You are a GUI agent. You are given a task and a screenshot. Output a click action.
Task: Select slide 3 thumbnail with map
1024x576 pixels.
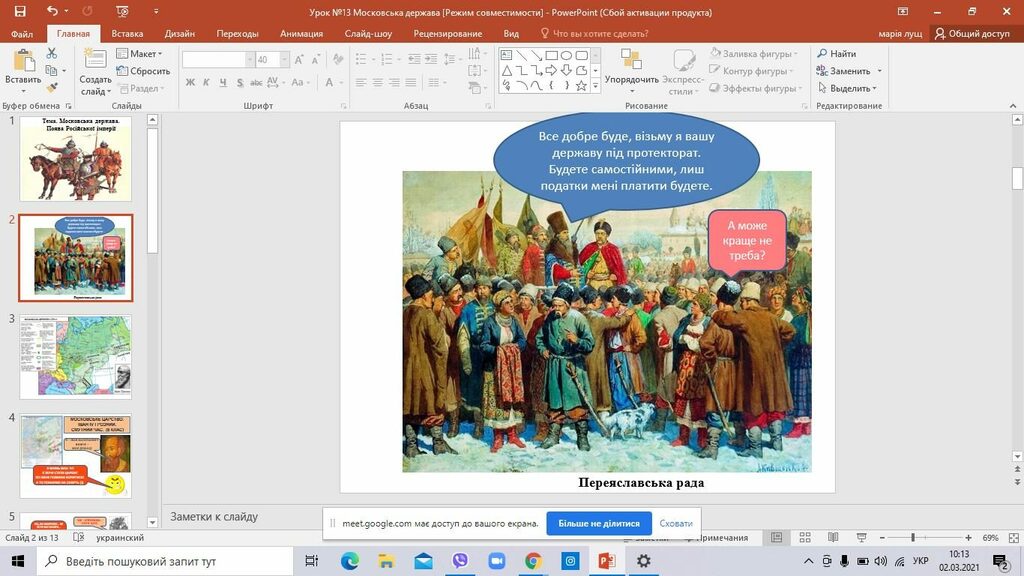click(76, 356)
